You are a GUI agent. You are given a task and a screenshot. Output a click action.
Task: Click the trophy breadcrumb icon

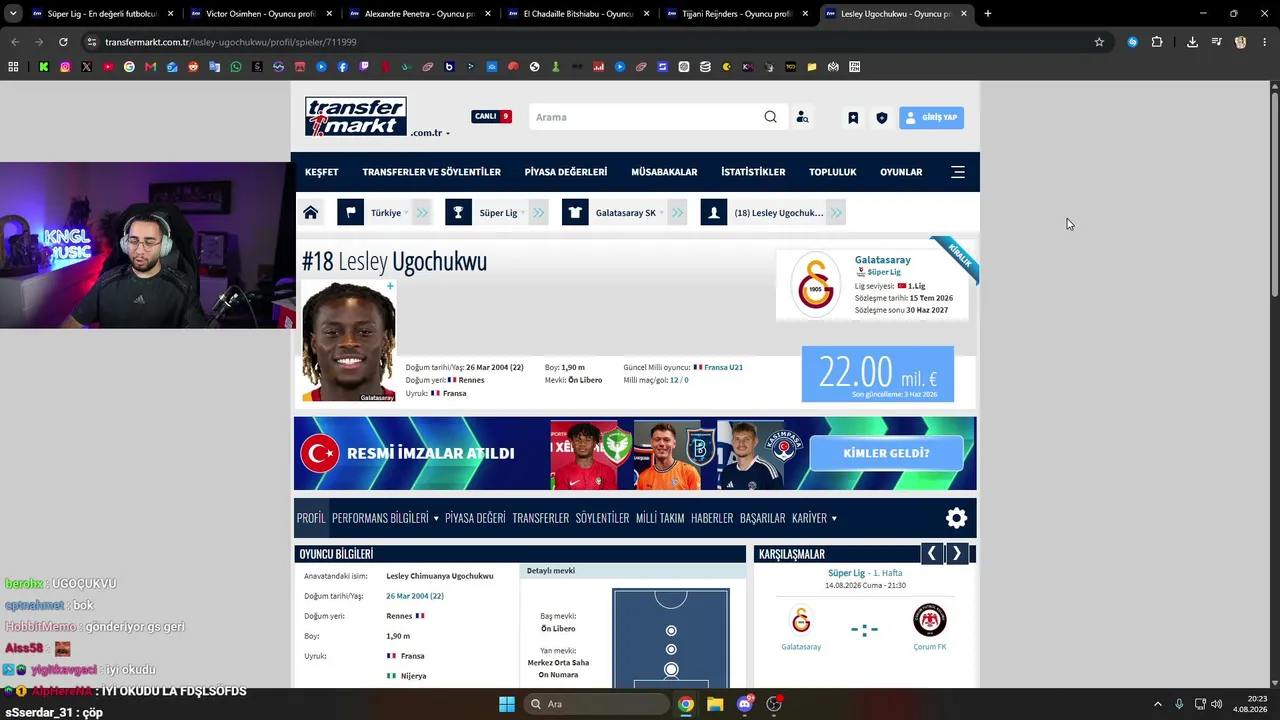[x=458, y=213]
